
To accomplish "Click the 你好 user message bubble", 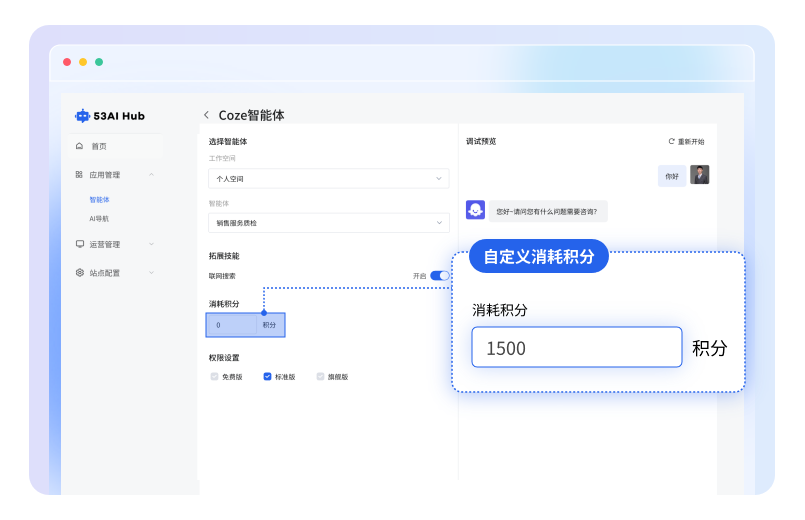I will tap(672, 176).
